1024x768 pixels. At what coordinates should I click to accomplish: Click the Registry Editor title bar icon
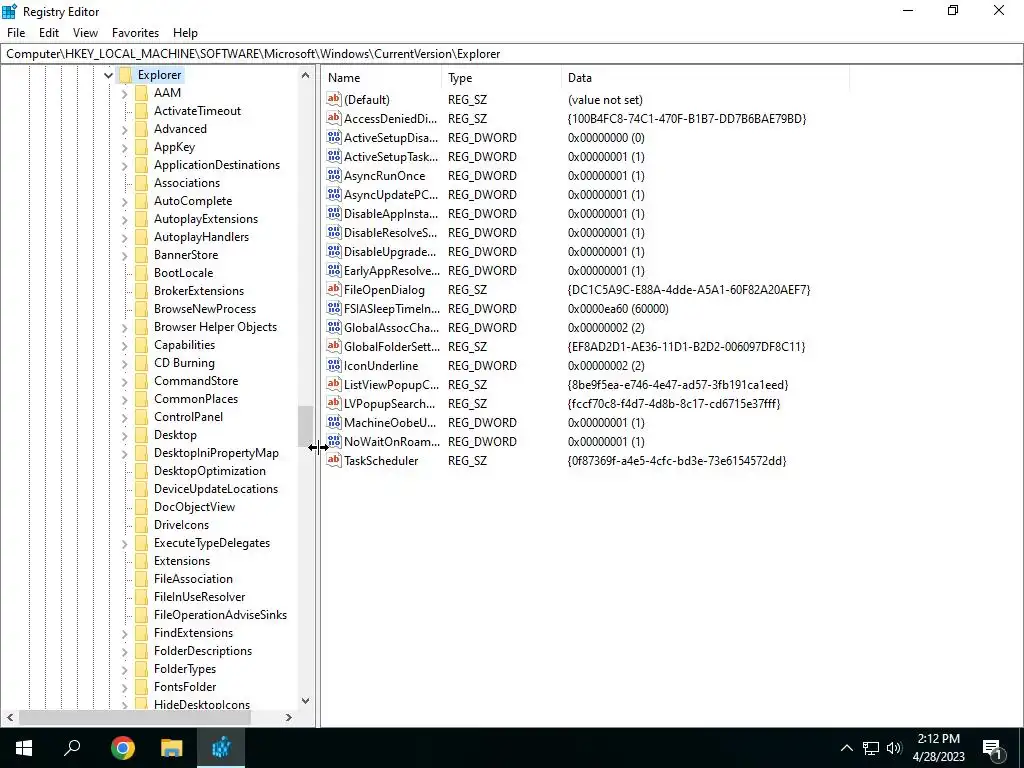pos(10,11)
